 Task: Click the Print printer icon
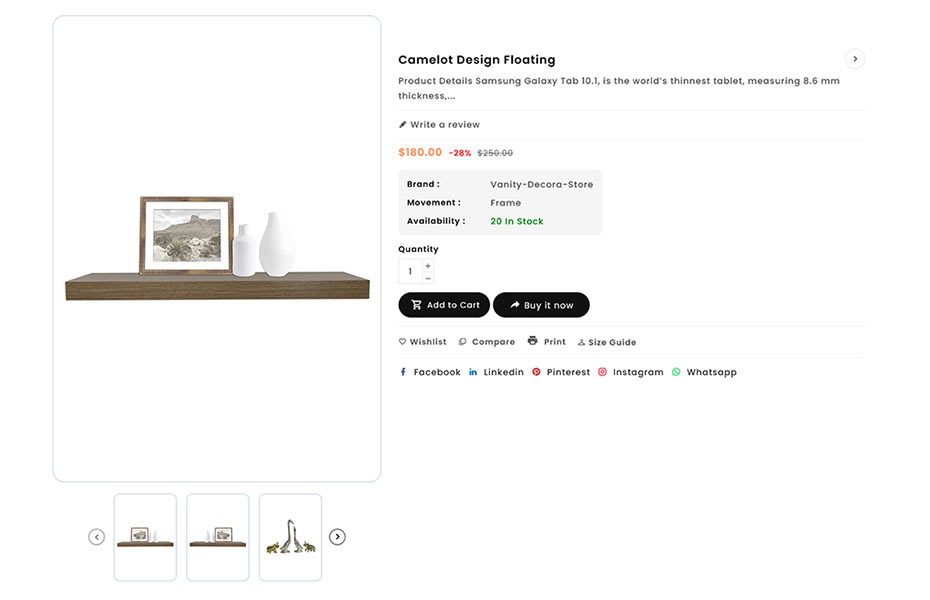click(x=533, y=341)
